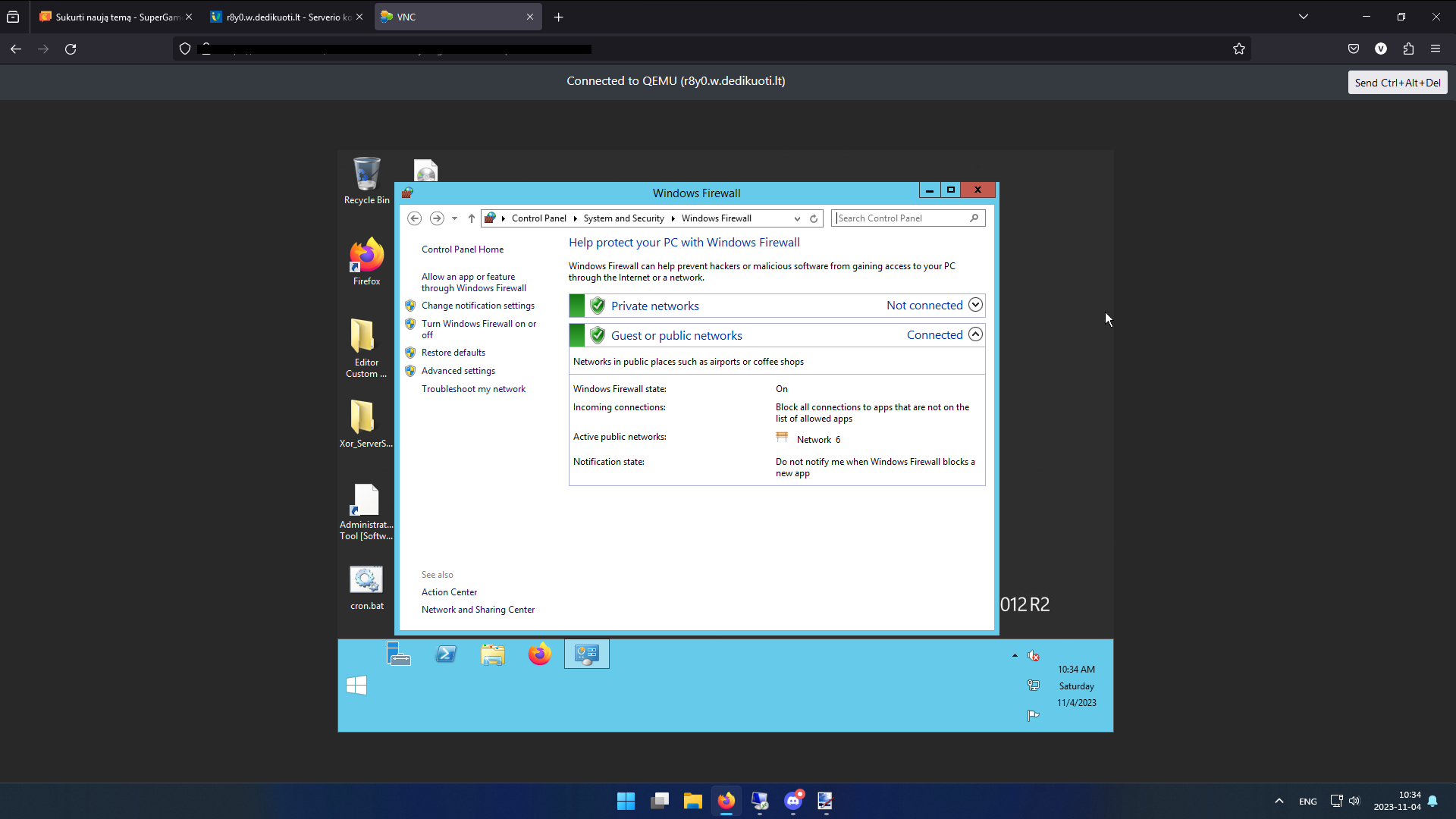Open Advanced settings link
This screenshot has height=819, width=1456.
click(x=458, y=371)
